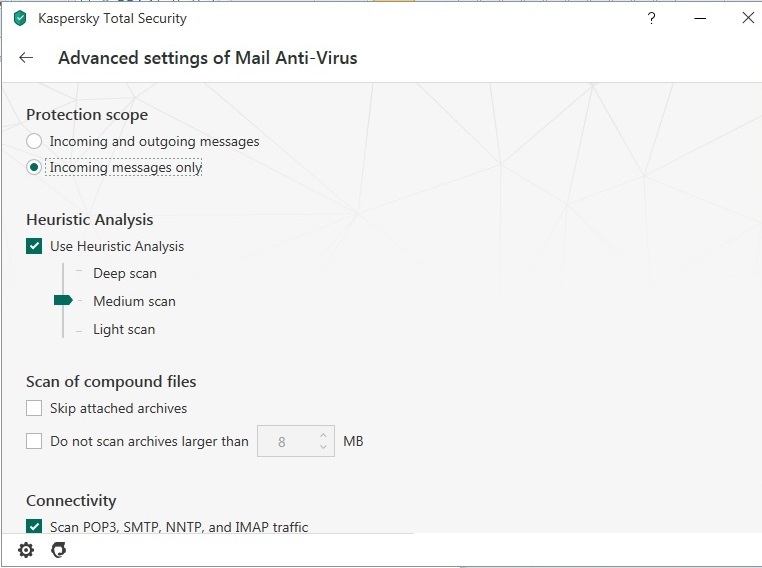This screenshot has width=762, height=568.
Task: Disable Use Heuristic Analysis checkbox
Action: 35,246
